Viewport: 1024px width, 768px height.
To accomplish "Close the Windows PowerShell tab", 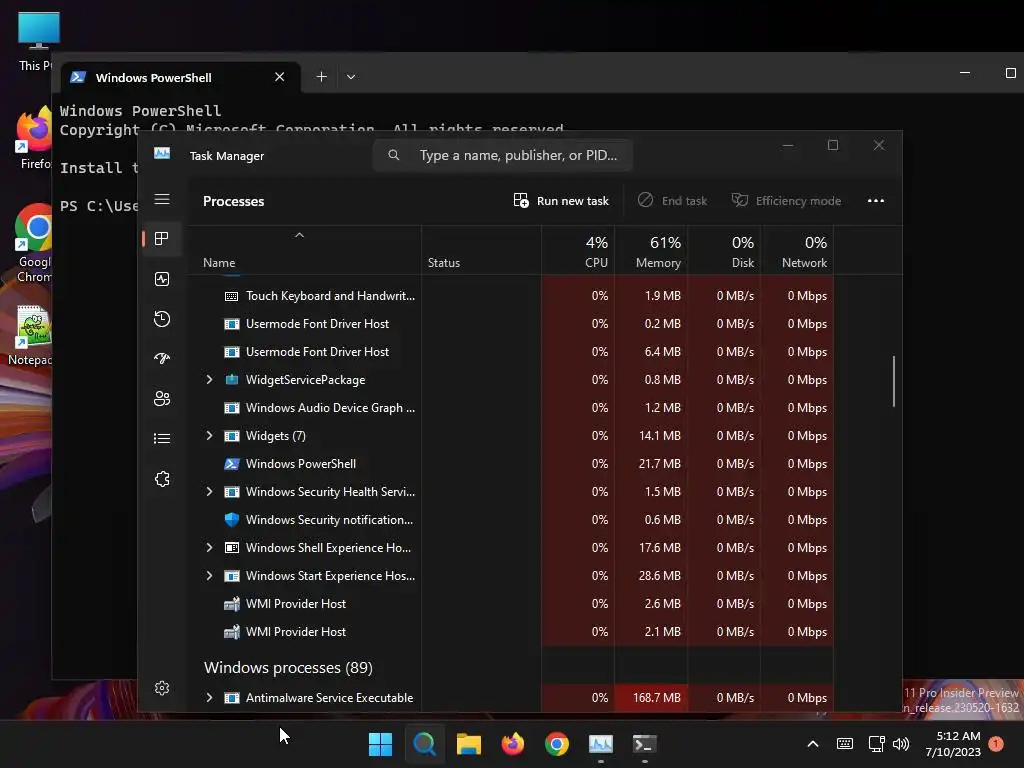I will [x=280, y=77].
